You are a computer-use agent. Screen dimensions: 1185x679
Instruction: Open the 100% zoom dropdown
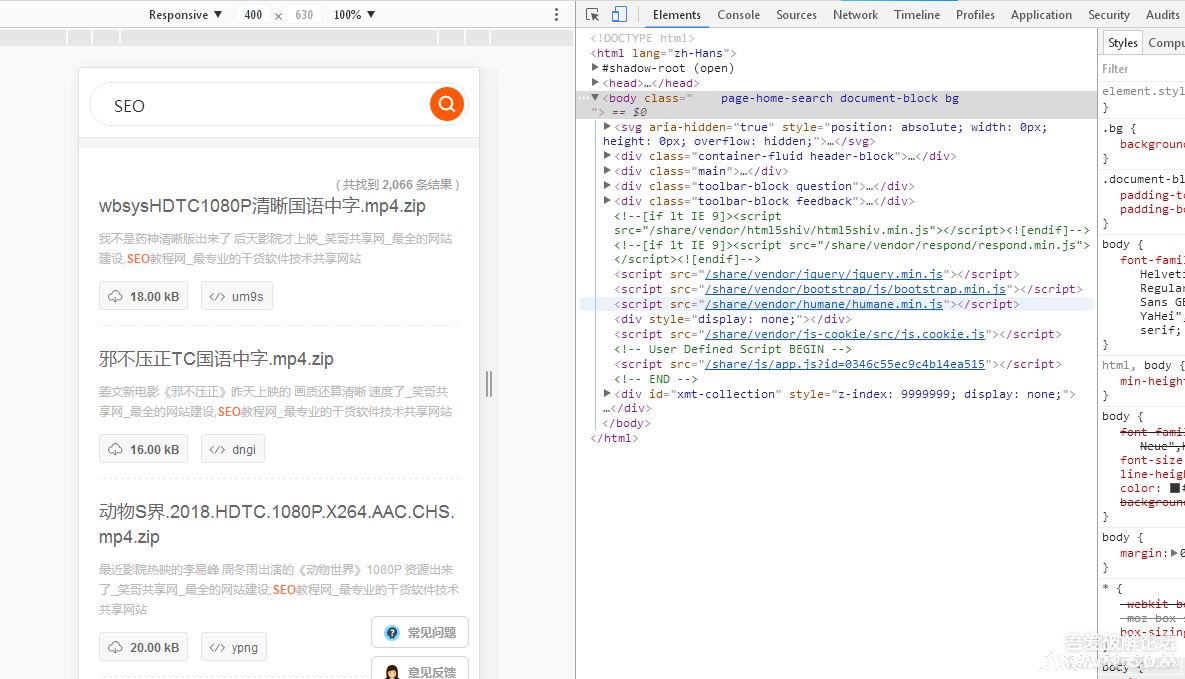354,15
